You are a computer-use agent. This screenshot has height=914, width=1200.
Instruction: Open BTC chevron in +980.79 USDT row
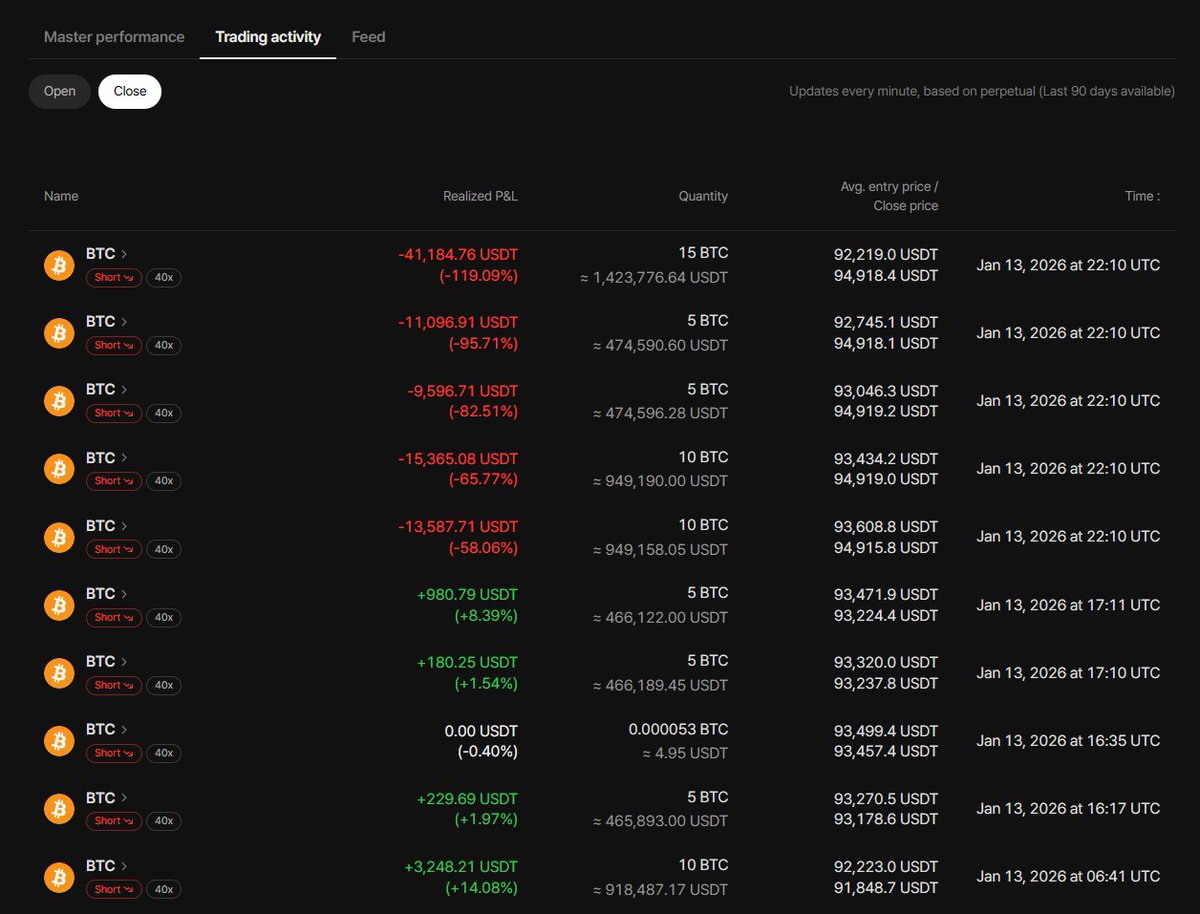click(124, 594)
